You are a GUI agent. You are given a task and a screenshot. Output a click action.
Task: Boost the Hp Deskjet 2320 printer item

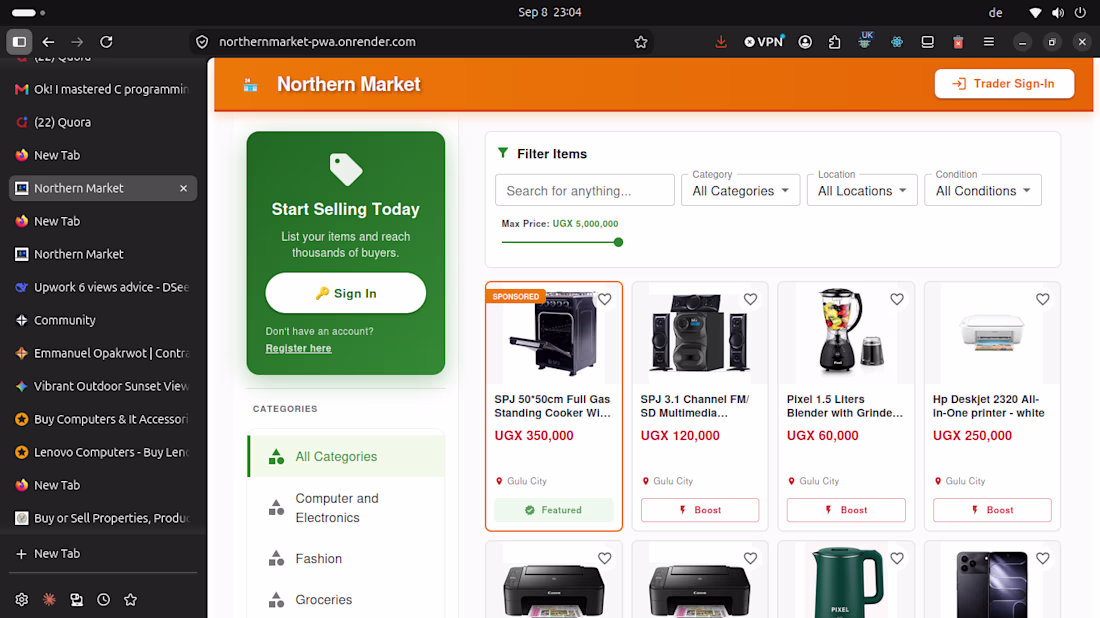coord(992,510)
